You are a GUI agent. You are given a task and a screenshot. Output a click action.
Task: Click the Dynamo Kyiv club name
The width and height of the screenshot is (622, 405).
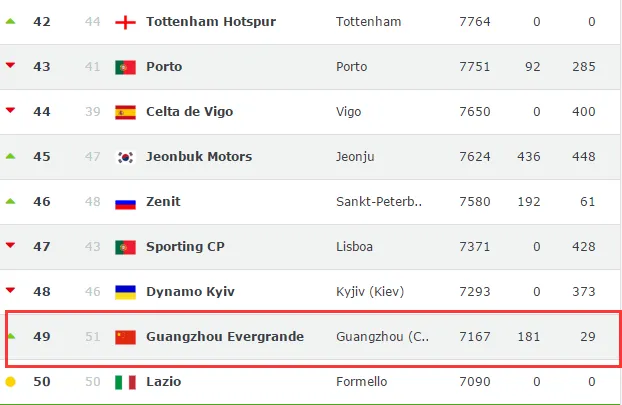(x=190, y=292)
